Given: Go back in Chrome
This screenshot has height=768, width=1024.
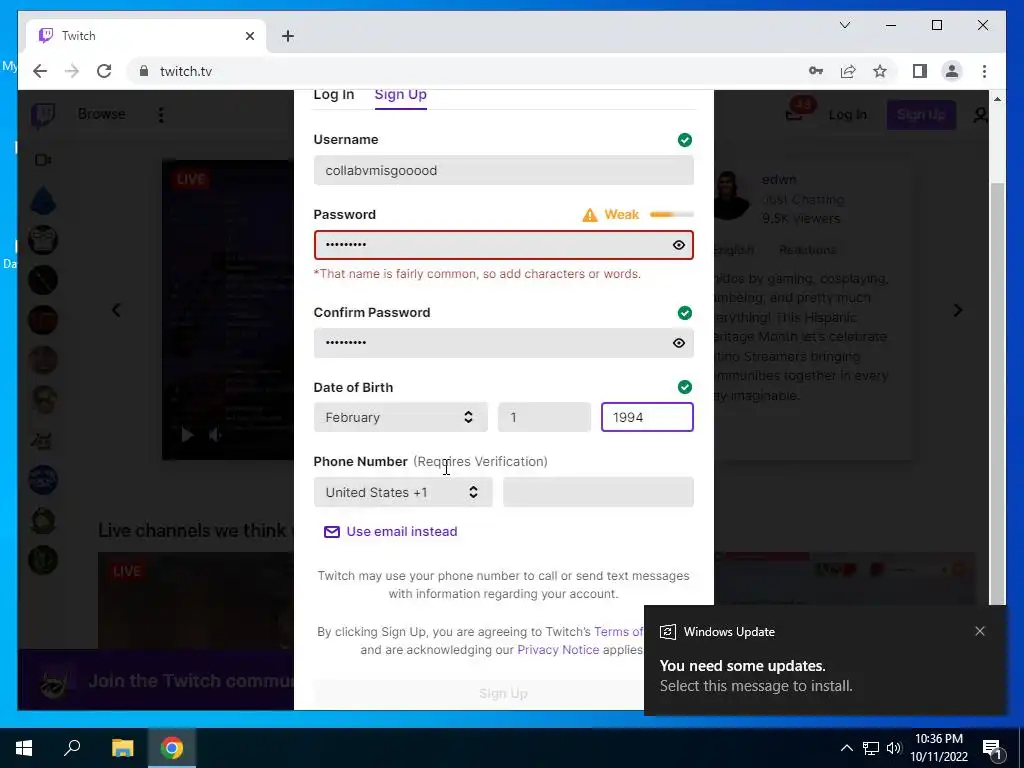Looking at the screenshot, I should [x=40, y=71].
